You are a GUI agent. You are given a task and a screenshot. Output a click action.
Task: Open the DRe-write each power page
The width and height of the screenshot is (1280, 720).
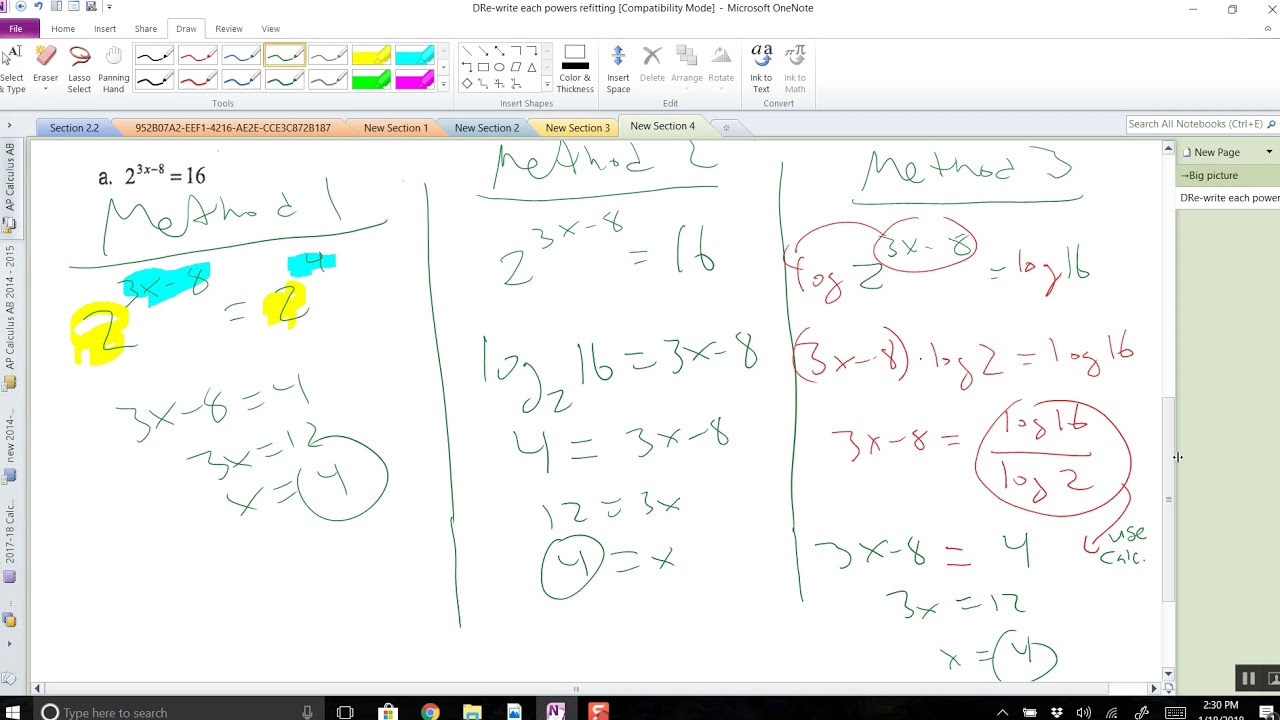click(x=1228, y=198)
